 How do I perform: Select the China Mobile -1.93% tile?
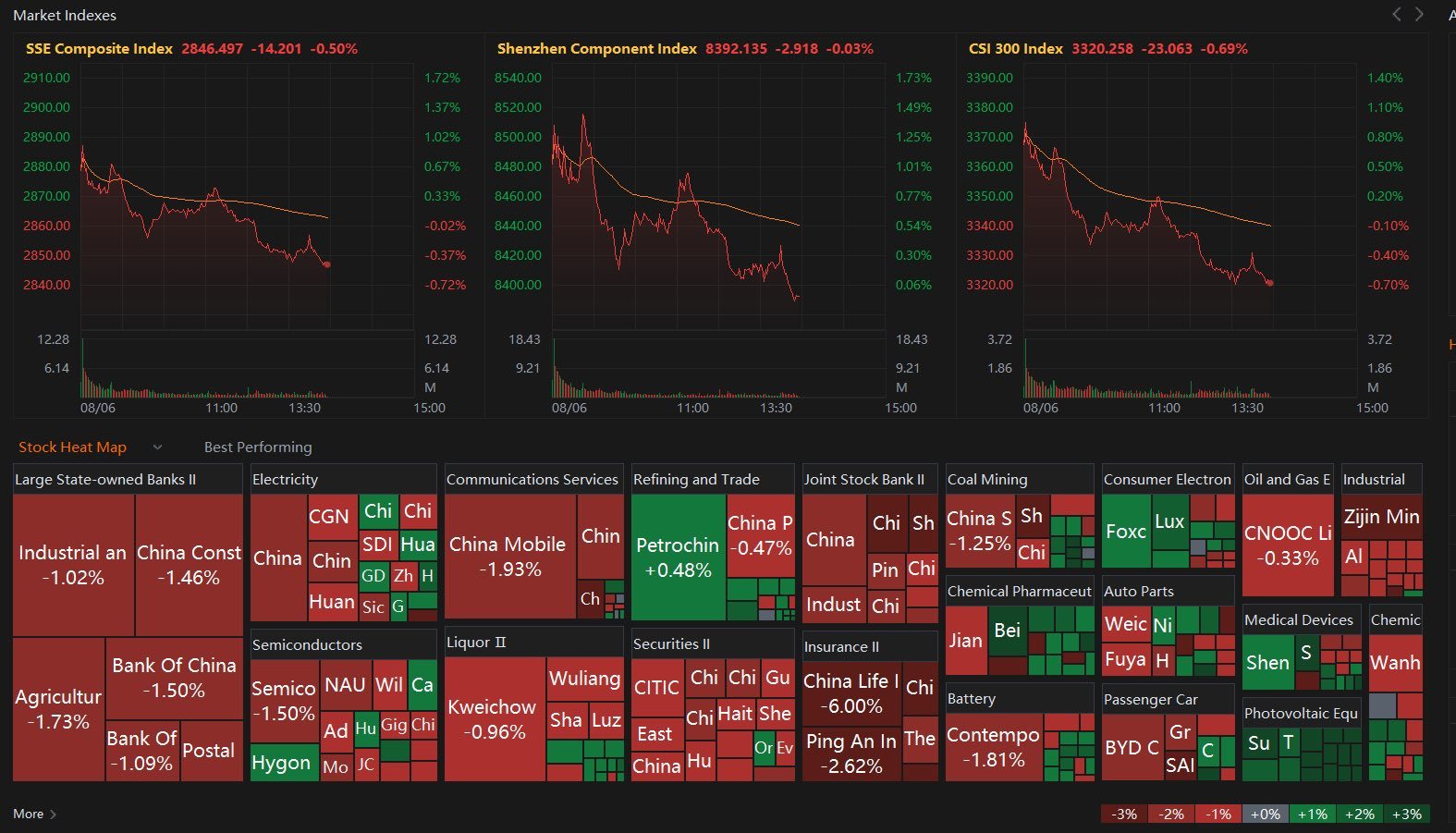pyautogui.click(x=509, y=557)
